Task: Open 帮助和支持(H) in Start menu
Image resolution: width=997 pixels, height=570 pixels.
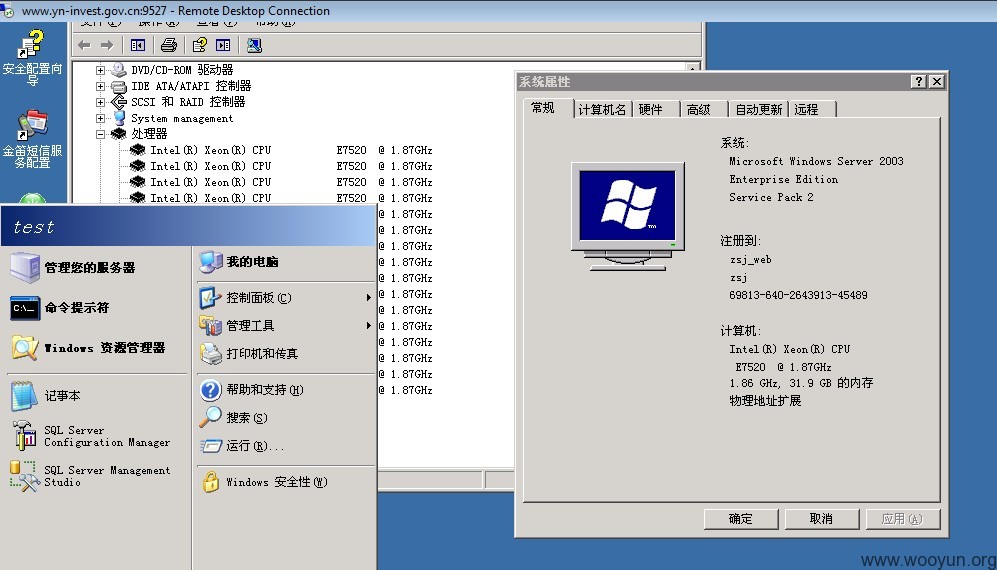Action: [252, 390]
